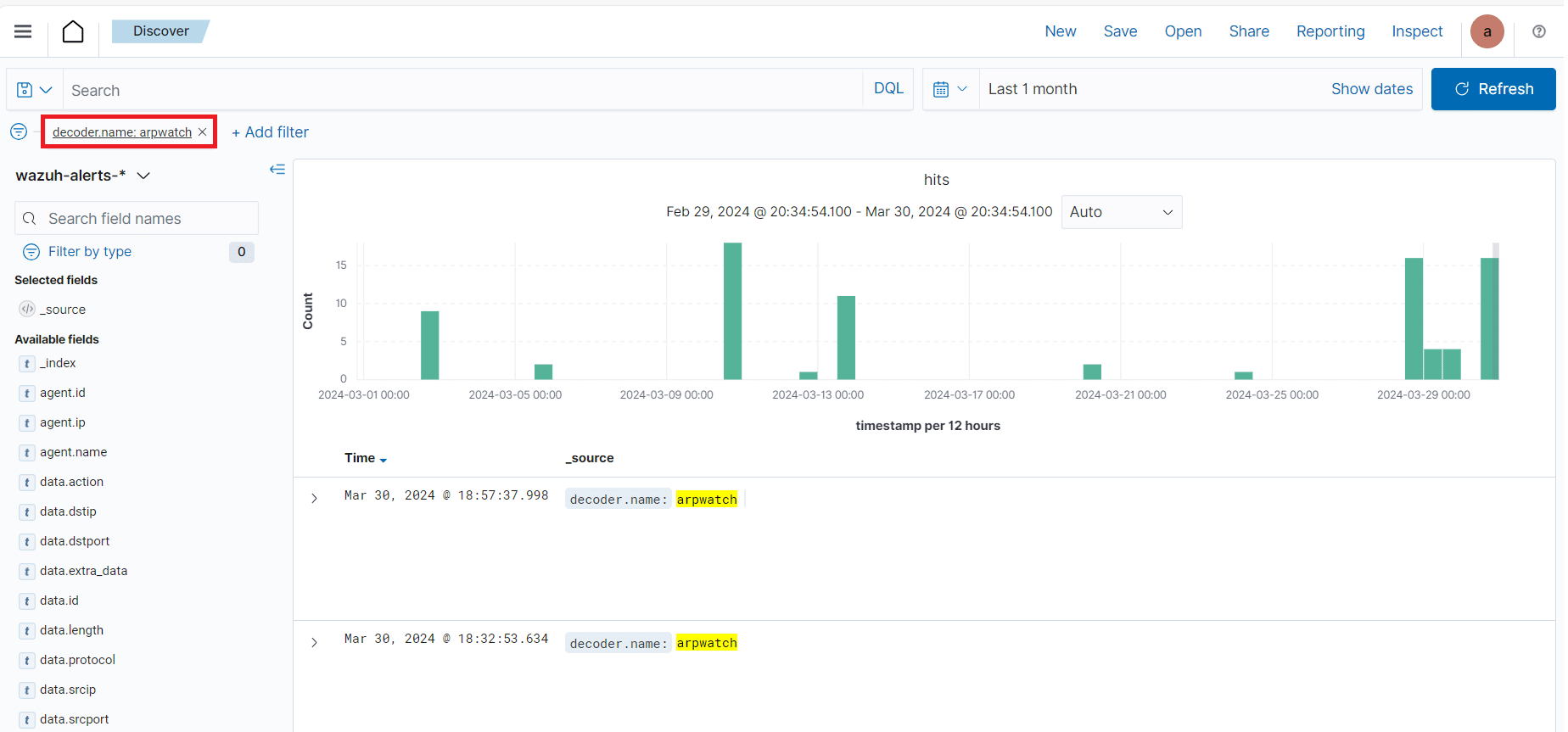Screen dimensions: 1568x732
Task: Remove the decoder.name arpwatch filter
Action: (203, 132)
